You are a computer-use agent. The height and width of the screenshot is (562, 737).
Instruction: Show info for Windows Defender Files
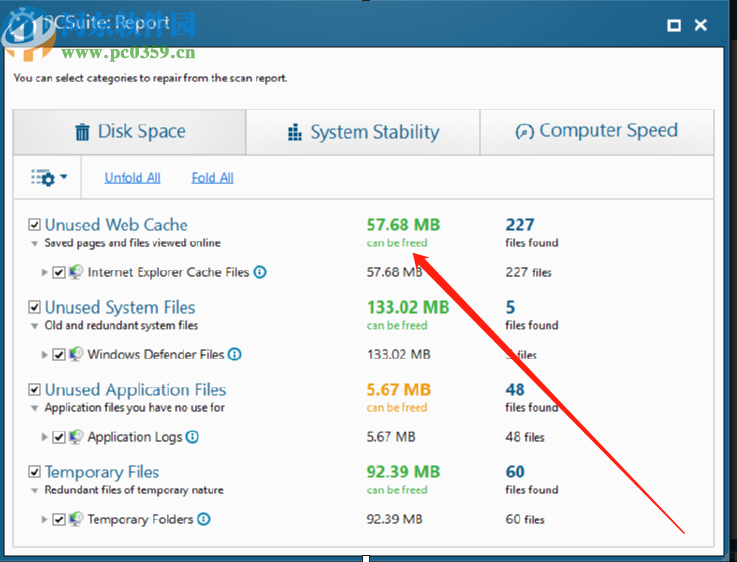[235, 354]
